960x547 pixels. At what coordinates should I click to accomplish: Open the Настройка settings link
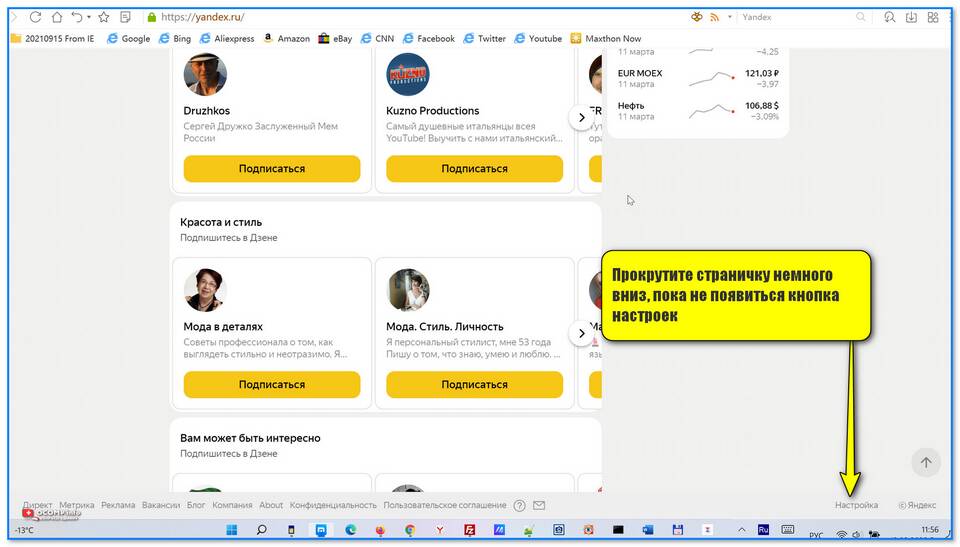click(x=857, y=505)
